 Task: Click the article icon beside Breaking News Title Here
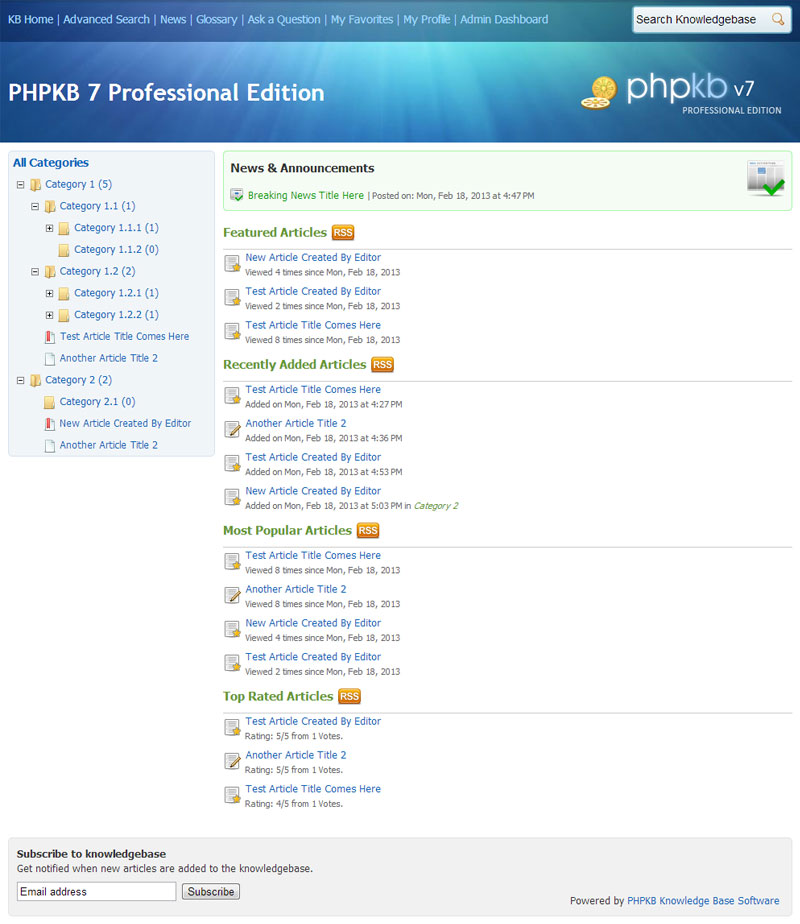(237, 195)
